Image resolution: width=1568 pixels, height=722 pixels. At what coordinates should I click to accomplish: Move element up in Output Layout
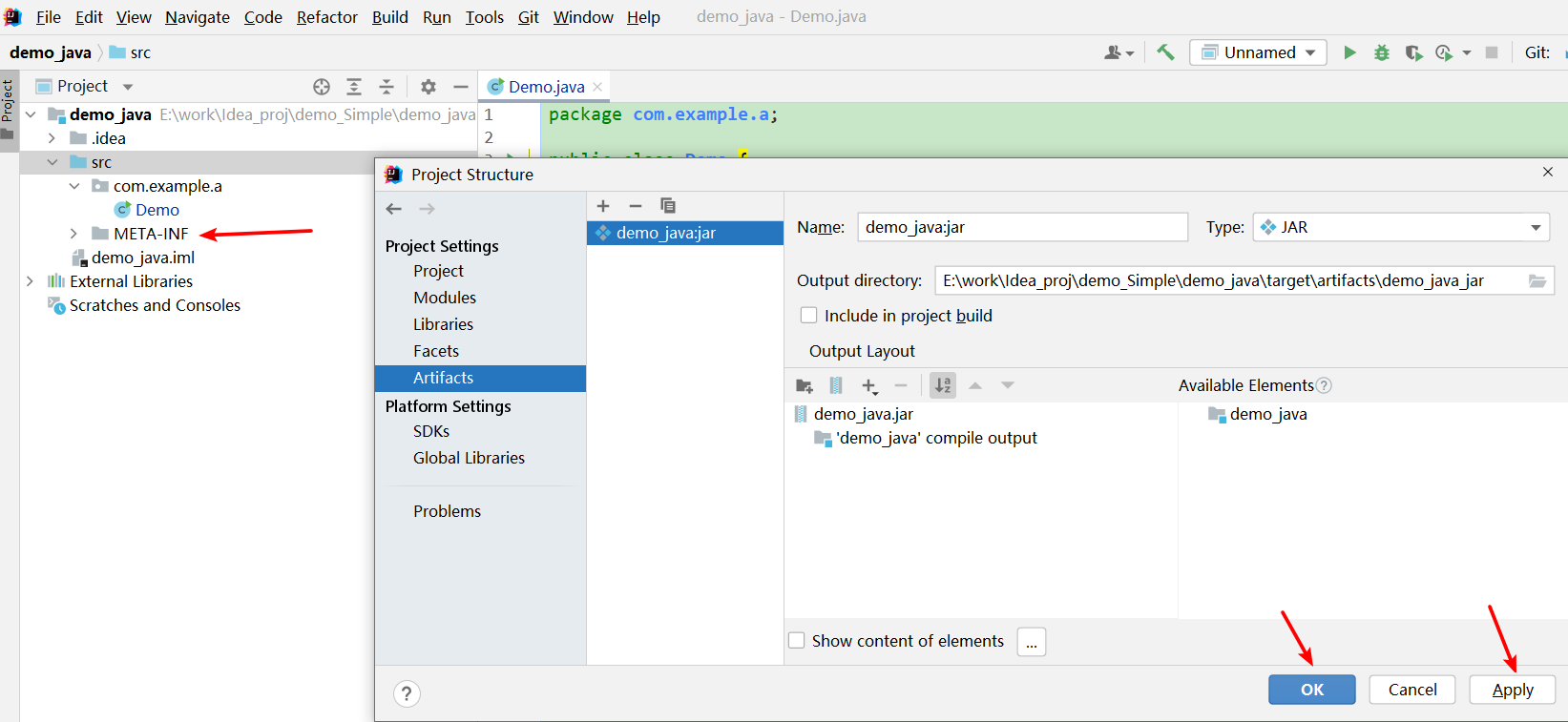click(x=975, y=385)
